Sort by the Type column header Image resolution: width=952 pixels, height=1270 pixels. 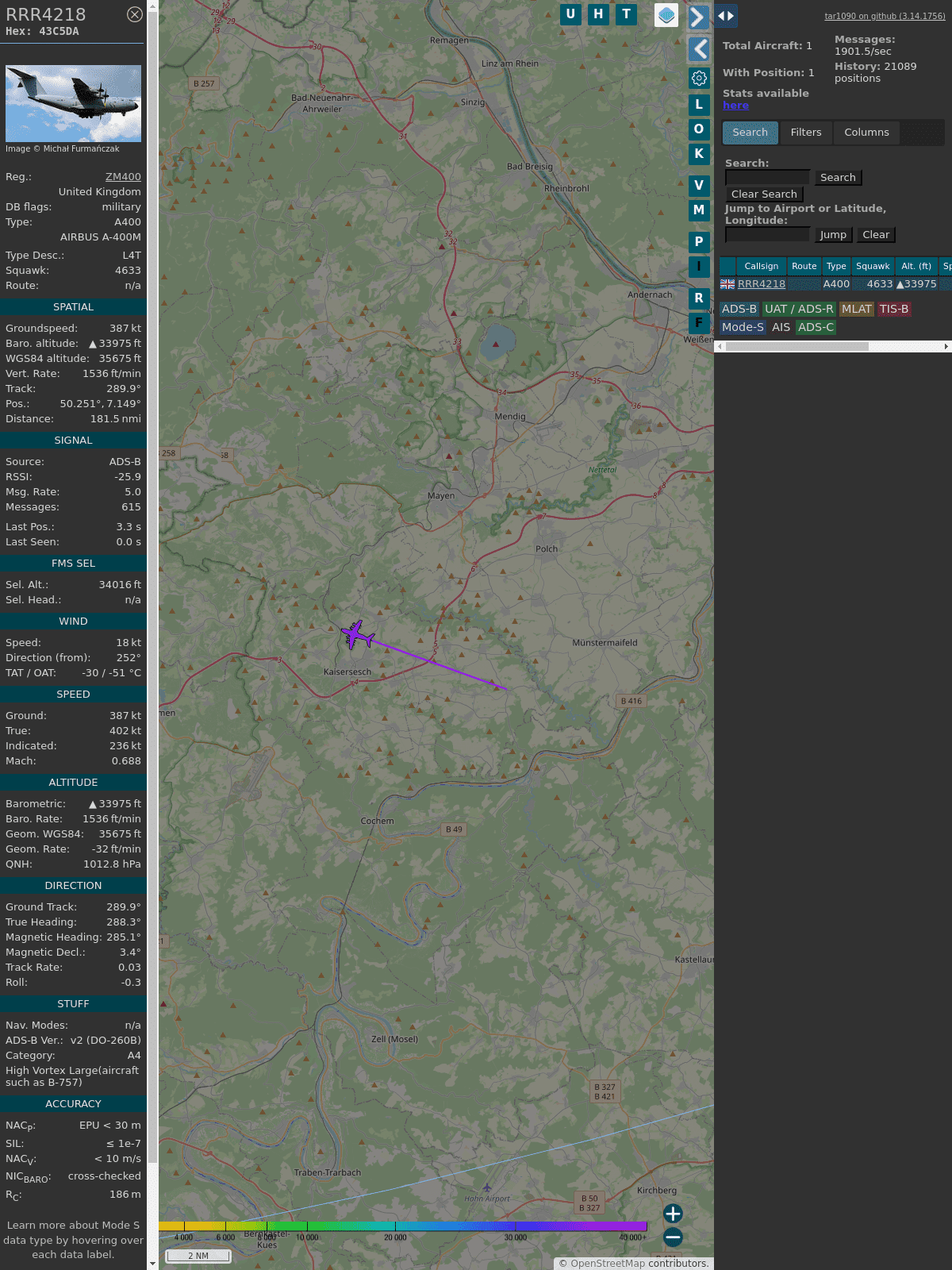pos(836,267)
